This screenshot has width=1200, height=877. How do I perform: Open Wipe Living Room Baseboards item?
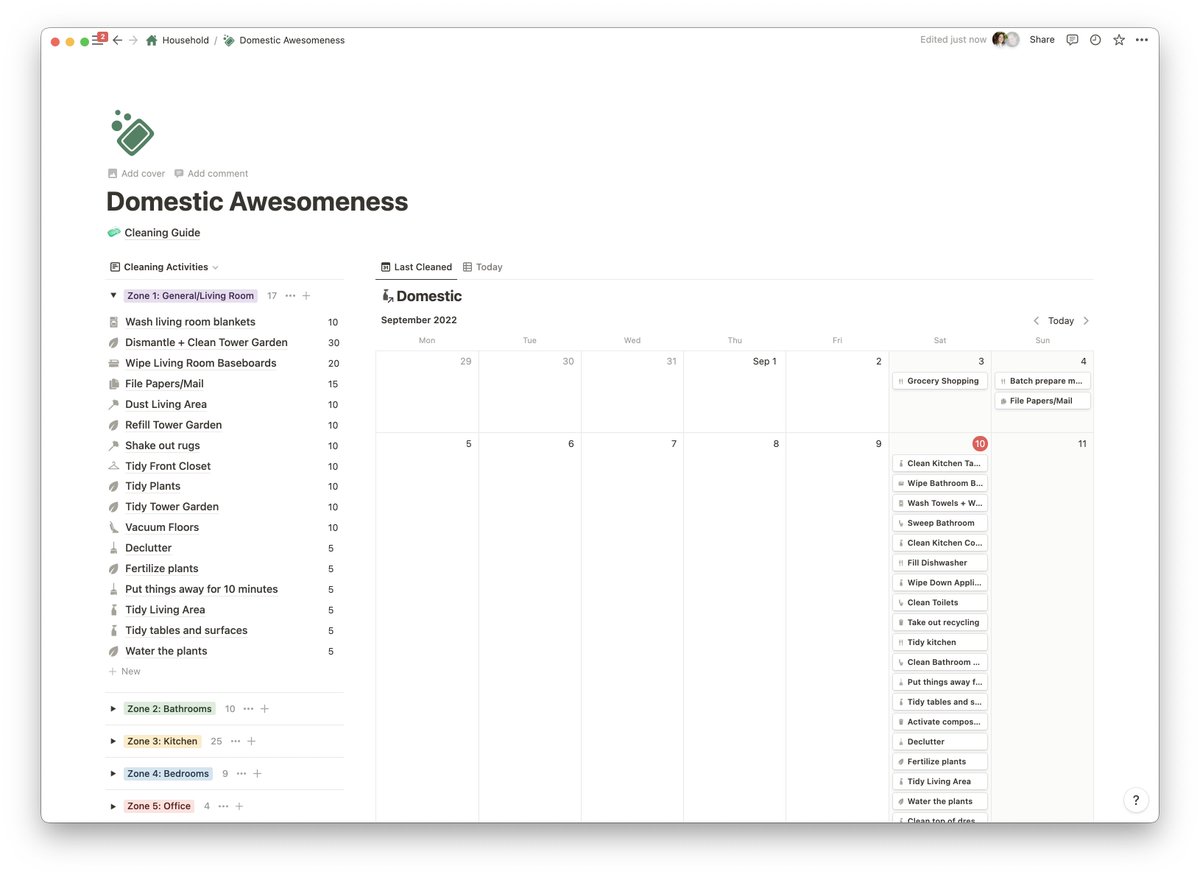pos(201,363)
